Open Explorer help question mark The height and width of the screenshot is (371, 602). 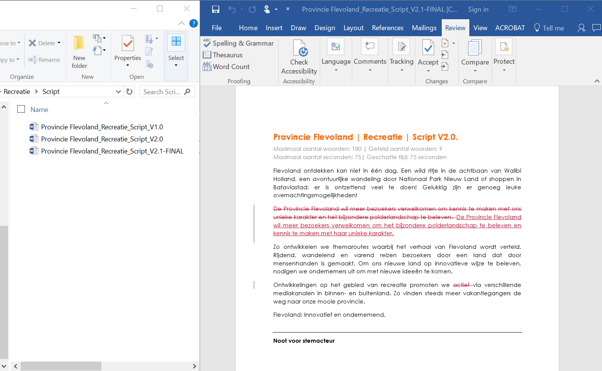coord(194,23)
